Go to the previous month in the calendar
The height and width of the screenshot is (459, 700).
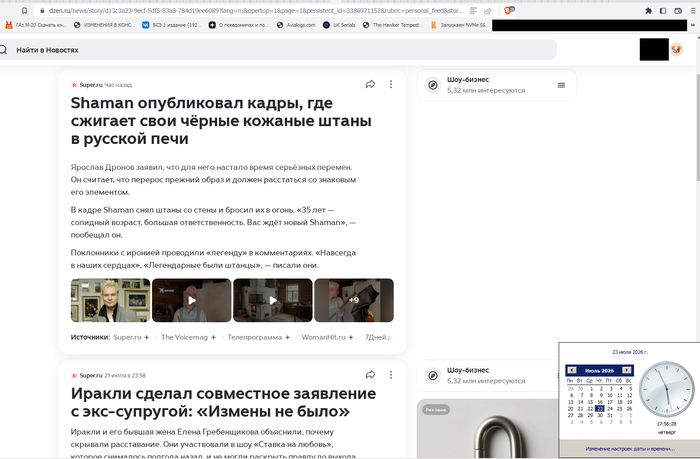click(x=572, y=370)
